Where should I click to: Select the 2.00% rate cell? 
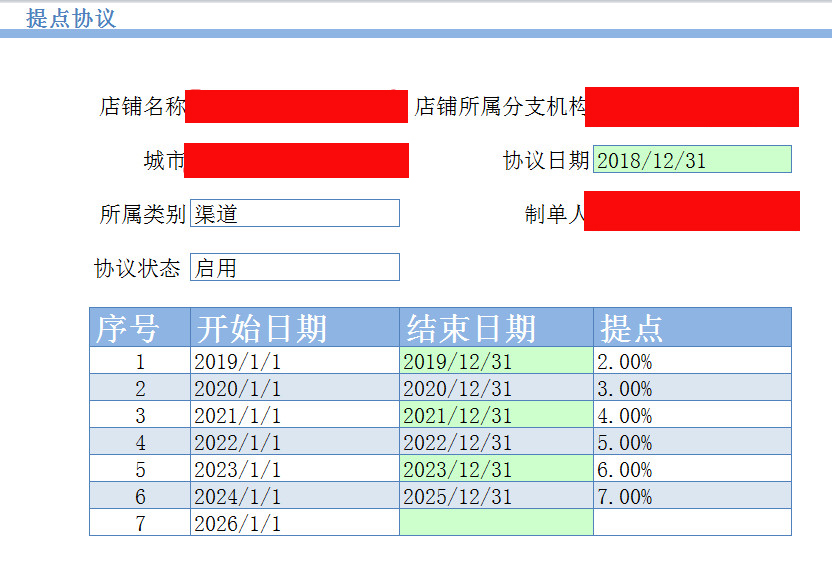point(692,361)
